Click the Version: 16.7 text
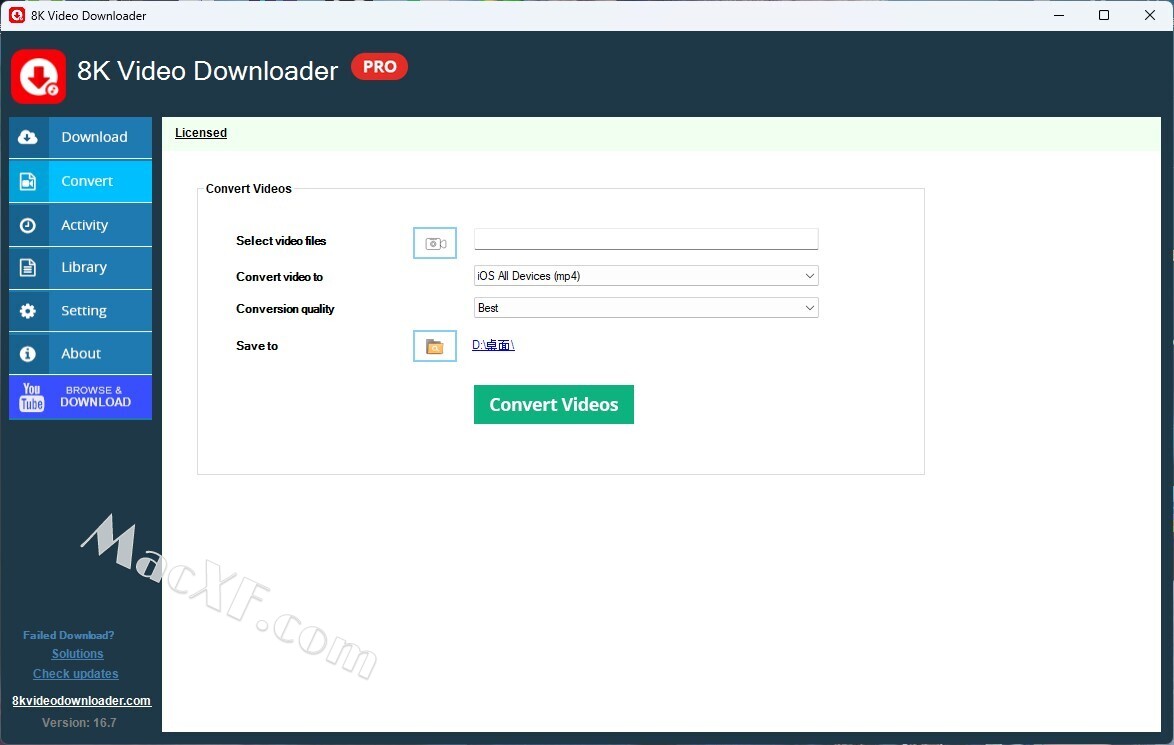This screenshot has width=1174, height=745. (x=79, y=723)
